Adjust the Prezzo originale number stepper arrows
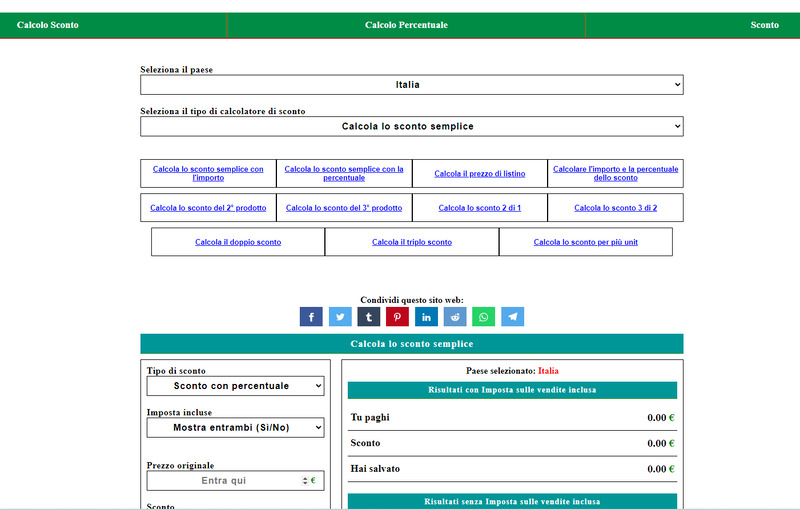800x510 pixels. [305, 481]
